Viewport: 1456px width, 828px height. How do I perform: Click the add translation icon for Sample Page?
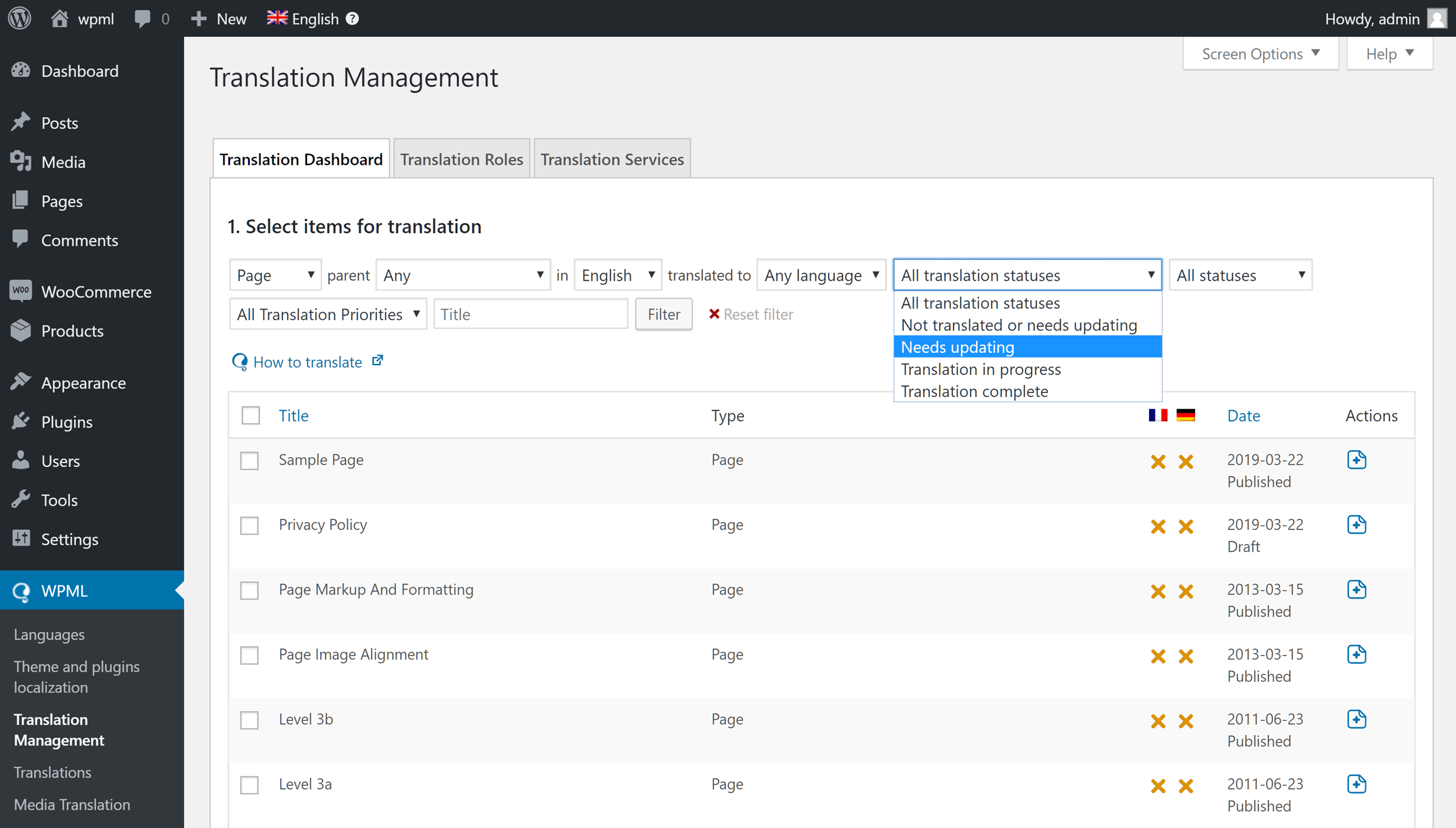tap(1356, 459)
